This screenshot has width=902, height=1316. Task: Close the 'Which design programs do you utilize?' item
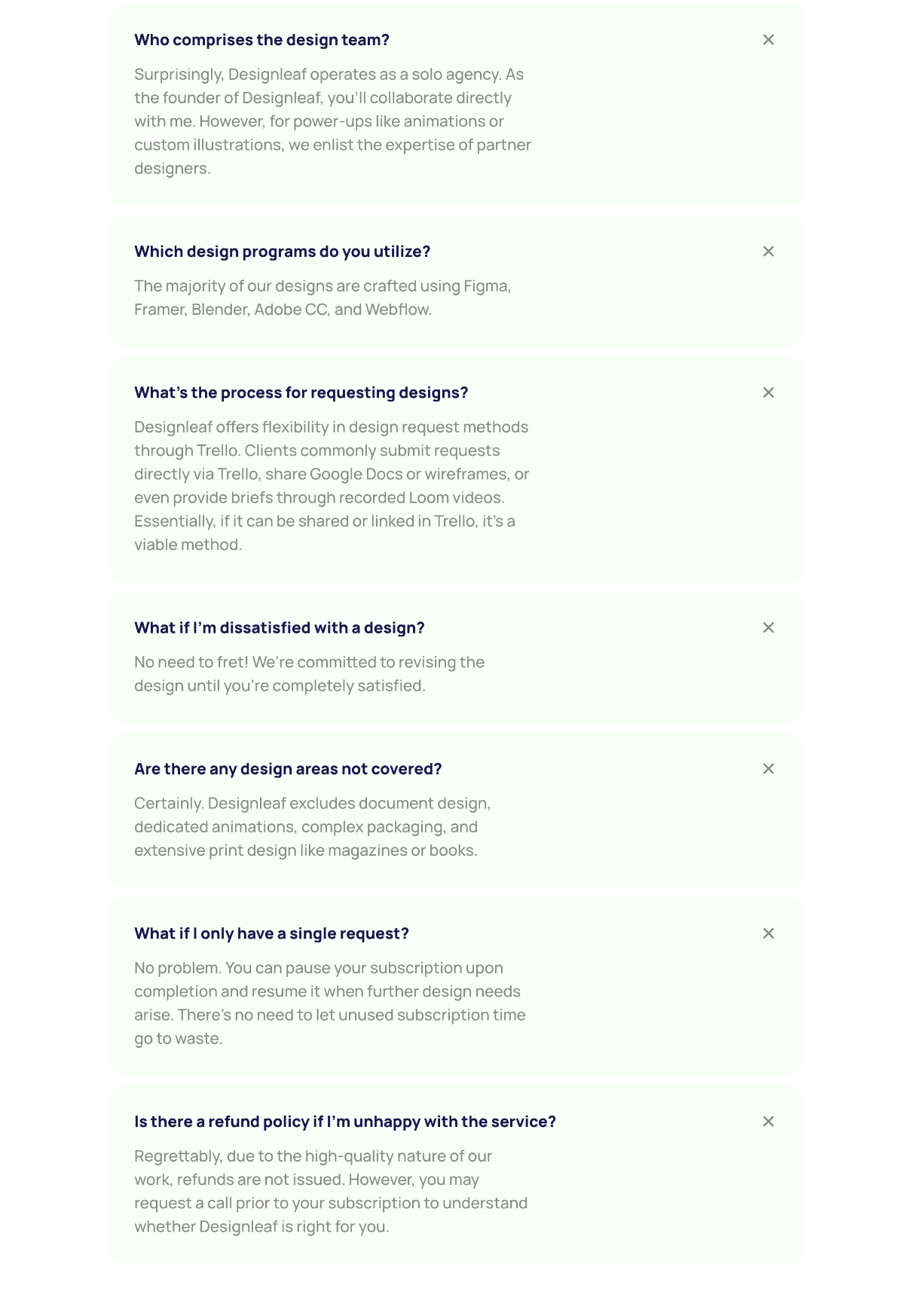coord(768,252)
